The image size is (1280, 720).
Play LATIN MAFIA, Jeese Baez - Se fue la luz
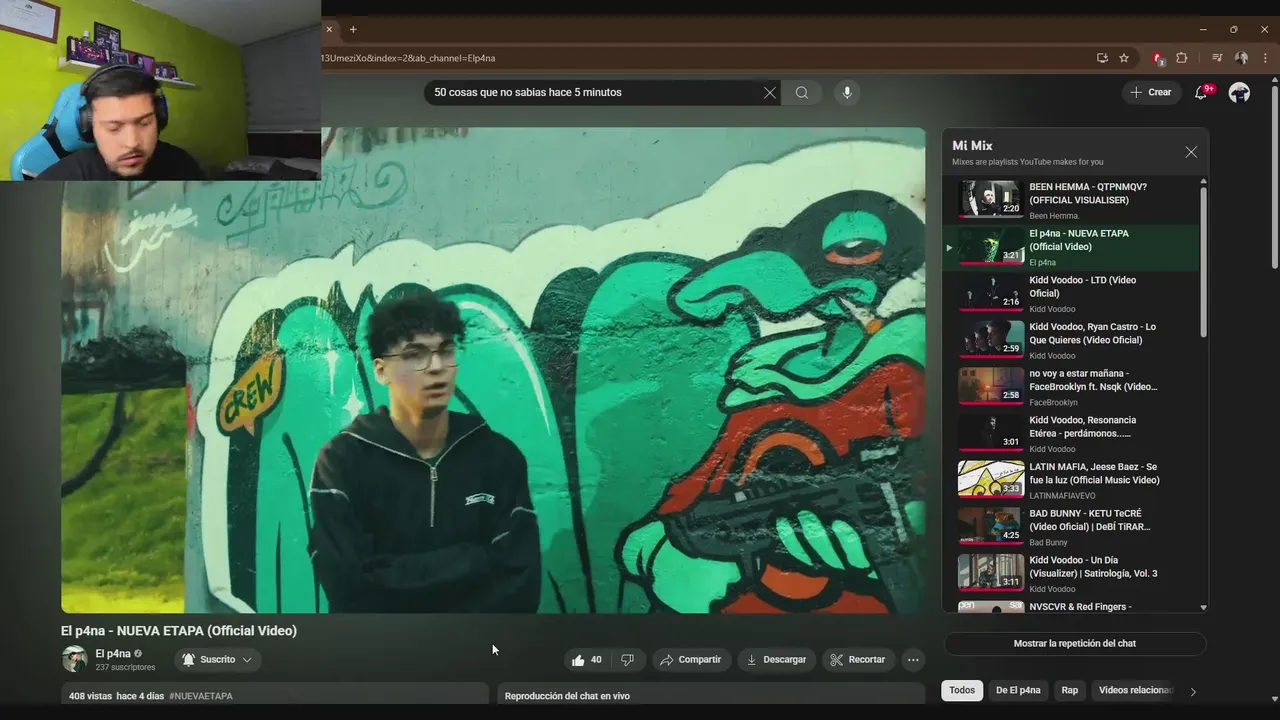coord(1070,480)
